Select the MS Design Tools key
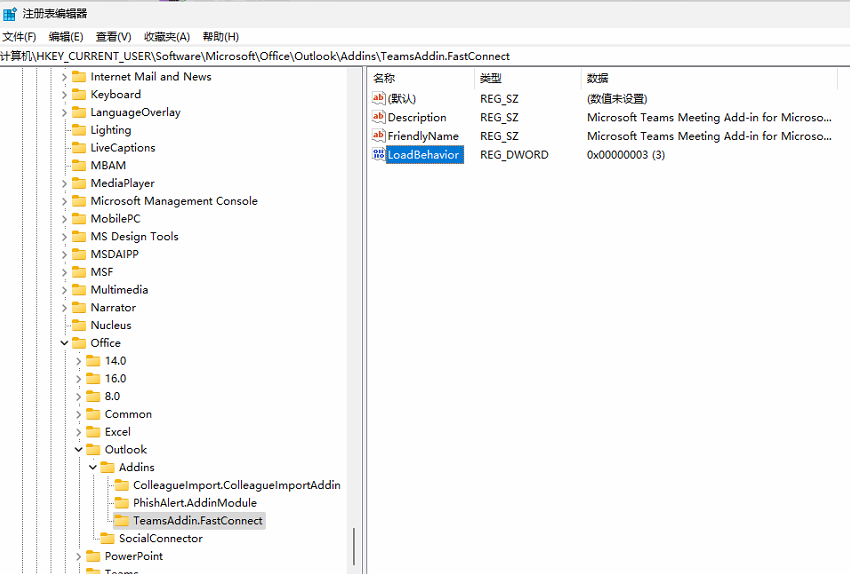The image size is (850, 574). point(134,236)
